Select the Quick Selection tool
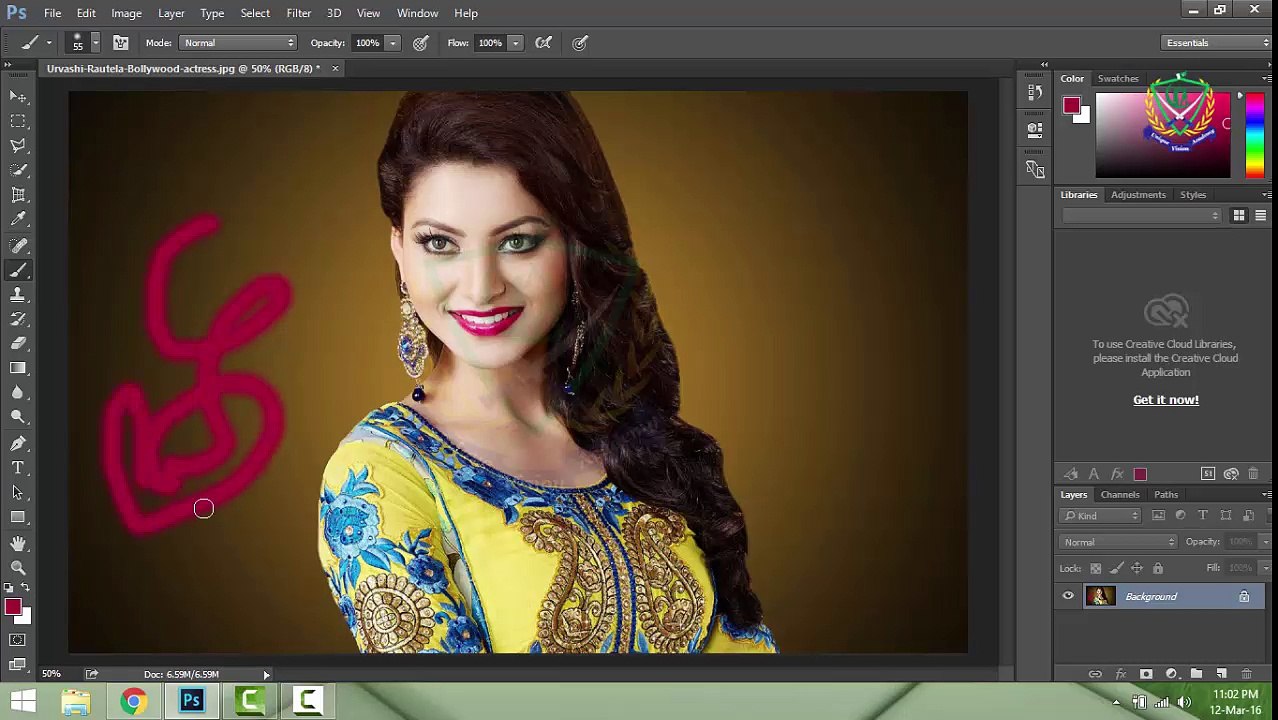This screenshot has height=720, width=1278. point(18,170)
